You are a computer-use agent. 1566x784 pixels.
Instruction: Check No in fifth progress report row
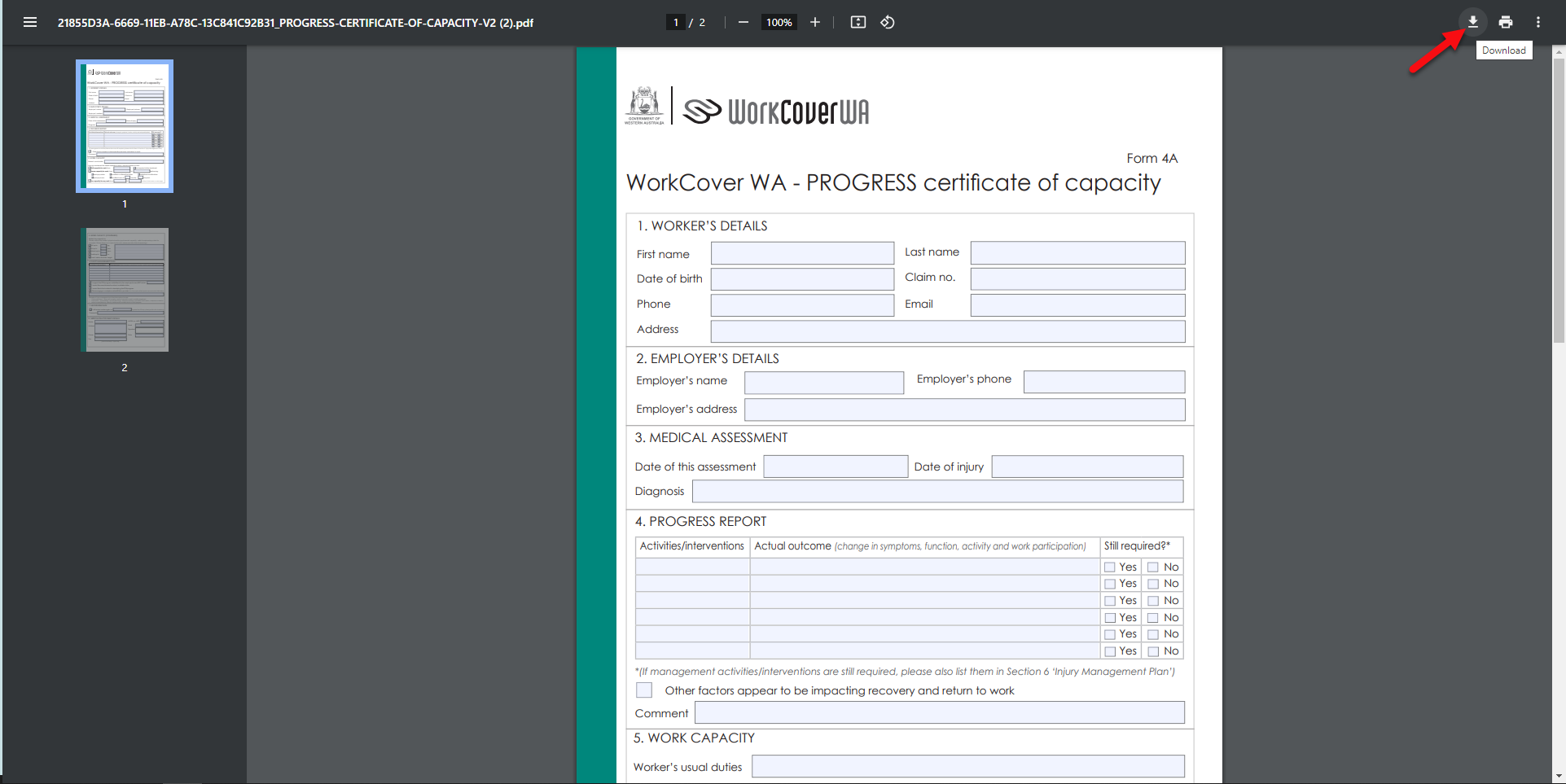tap(1153, 634)
